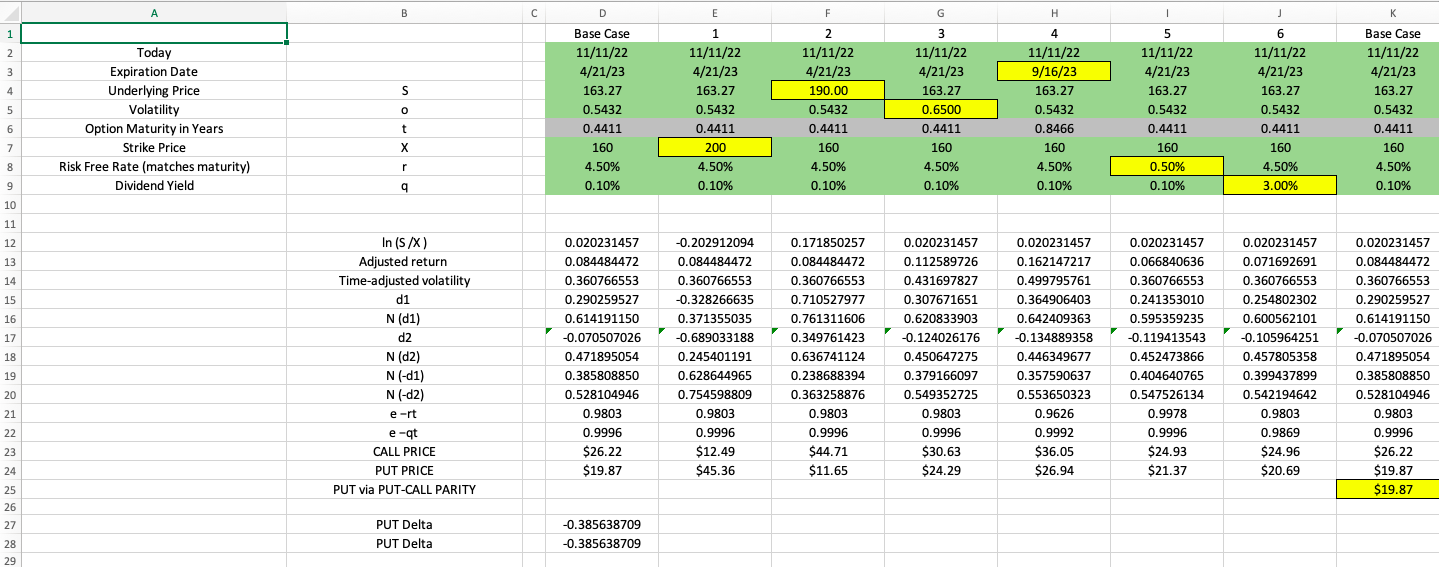Screen dimensions: 1439x567
Task: Click "Risk Free Rate (matches maturity)" cell
Action: [x=154, y=166]
